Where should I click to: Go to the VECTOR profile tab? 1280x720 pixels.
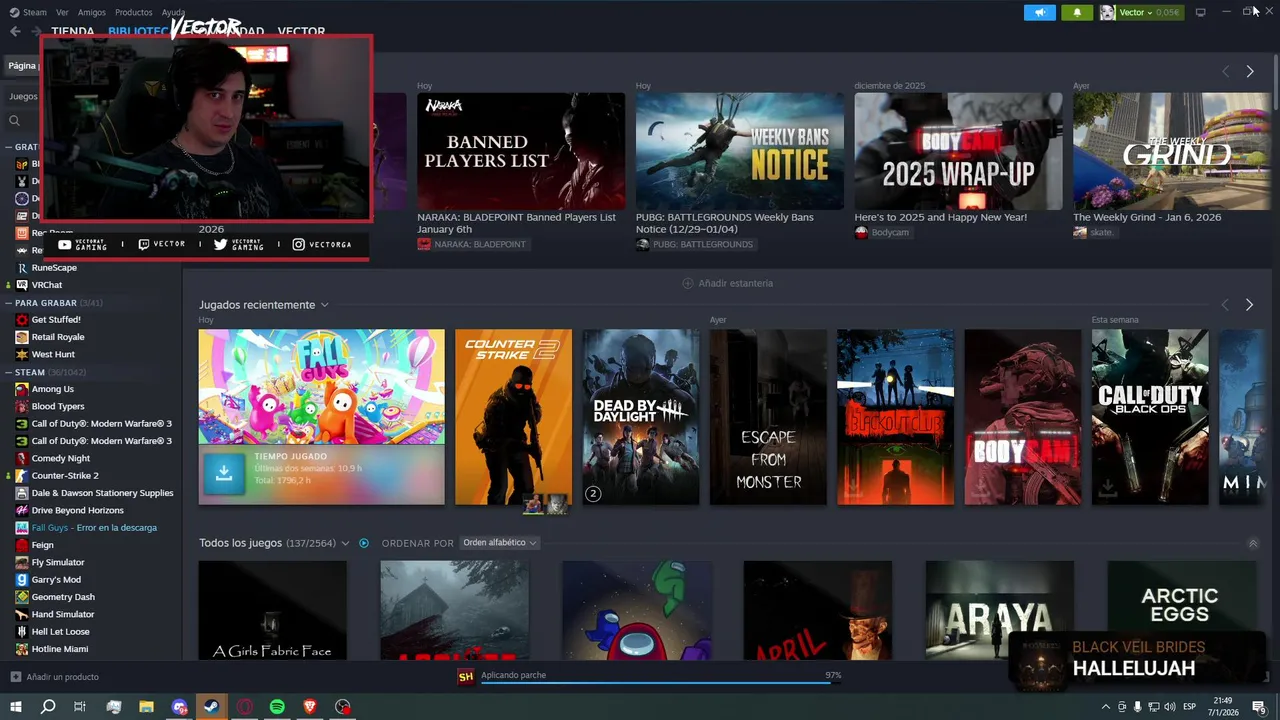click(x=301, y=32)
